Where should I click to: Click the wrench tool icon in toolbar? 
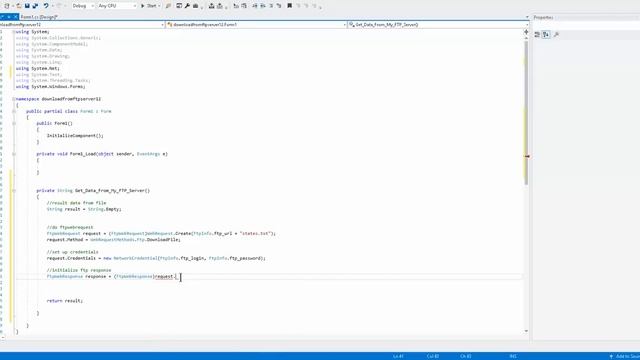tap(187, 6)
